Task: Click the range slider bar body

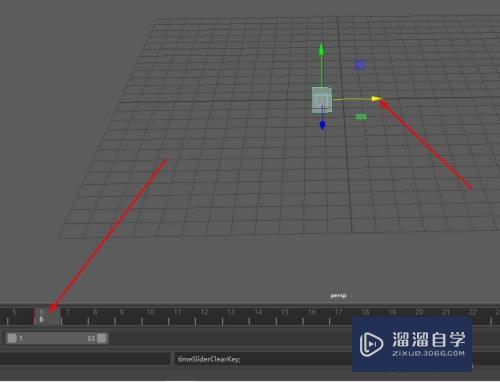Action: point(57,338)
